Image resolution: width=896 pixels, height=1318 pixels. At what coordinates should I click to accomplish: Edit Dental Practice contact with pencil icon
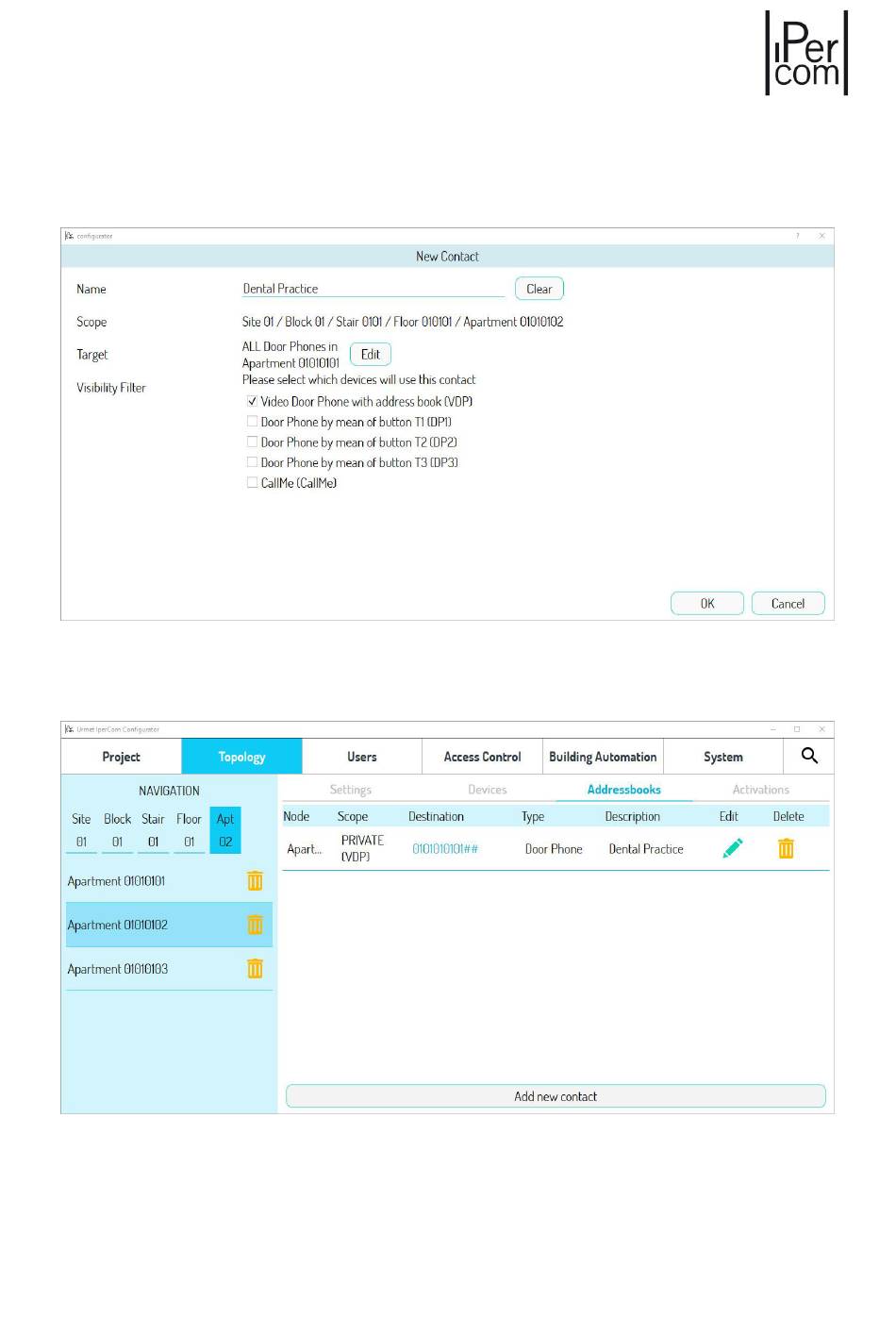click(733, 848)
